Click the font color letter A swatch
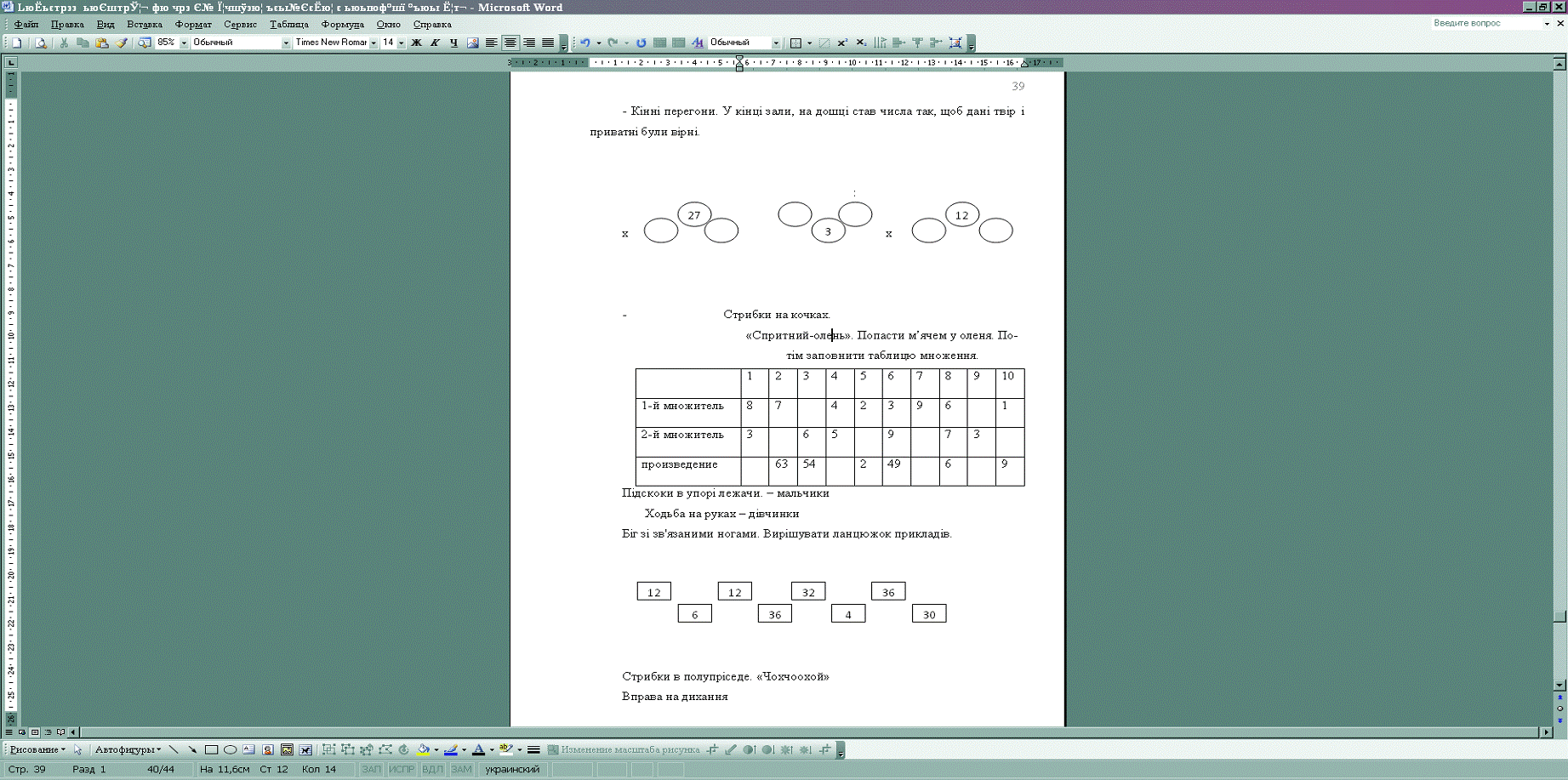Viewport: 1568px width, 780px height. click(x=478, y=750)
